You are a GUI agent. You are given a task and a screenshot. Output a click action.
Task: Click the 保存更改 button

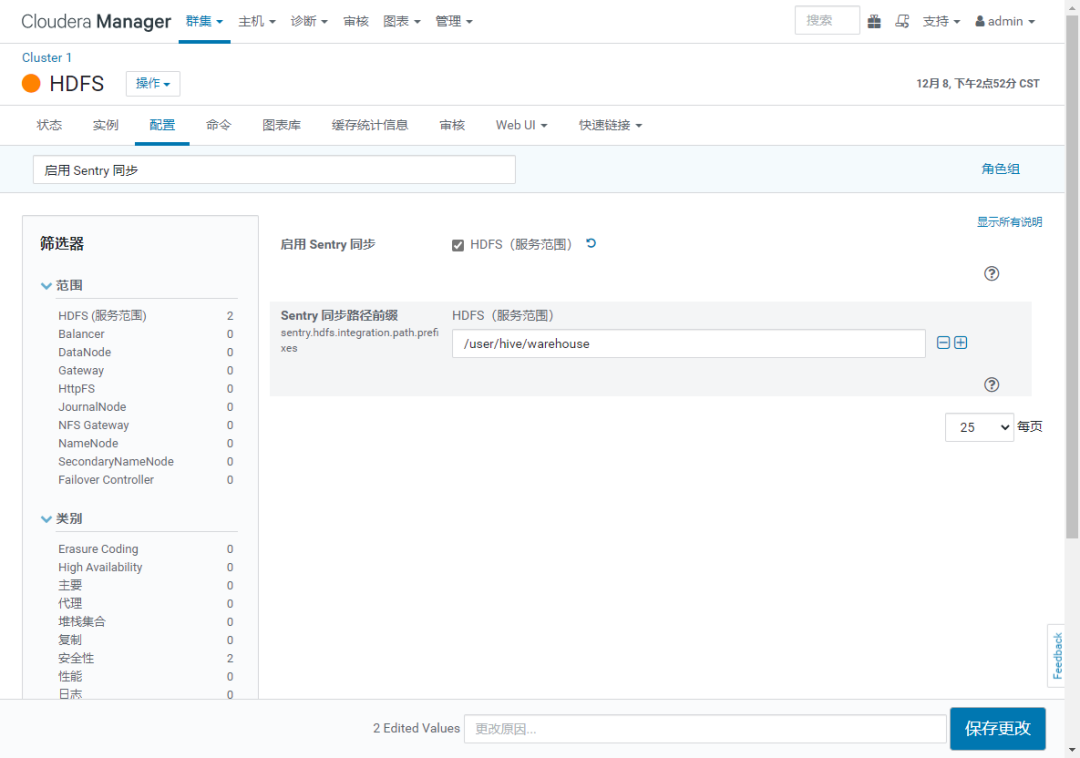click(997, 728)
